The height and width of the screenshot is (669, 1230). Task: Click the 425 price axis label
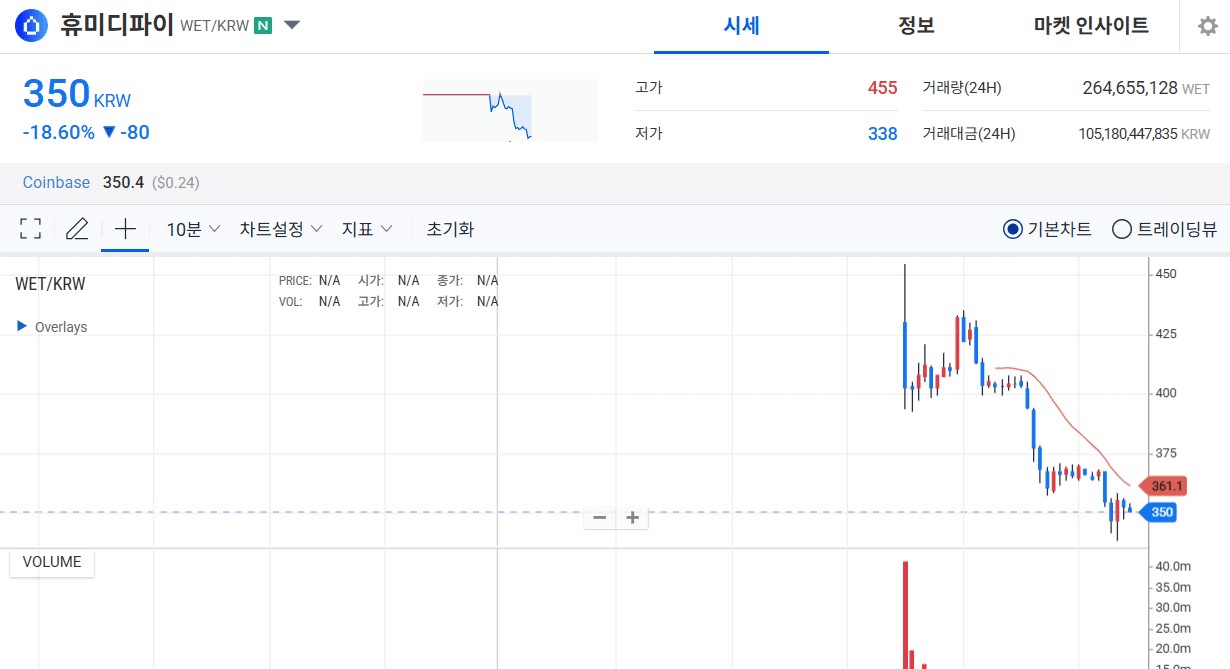pos(1166,334)
